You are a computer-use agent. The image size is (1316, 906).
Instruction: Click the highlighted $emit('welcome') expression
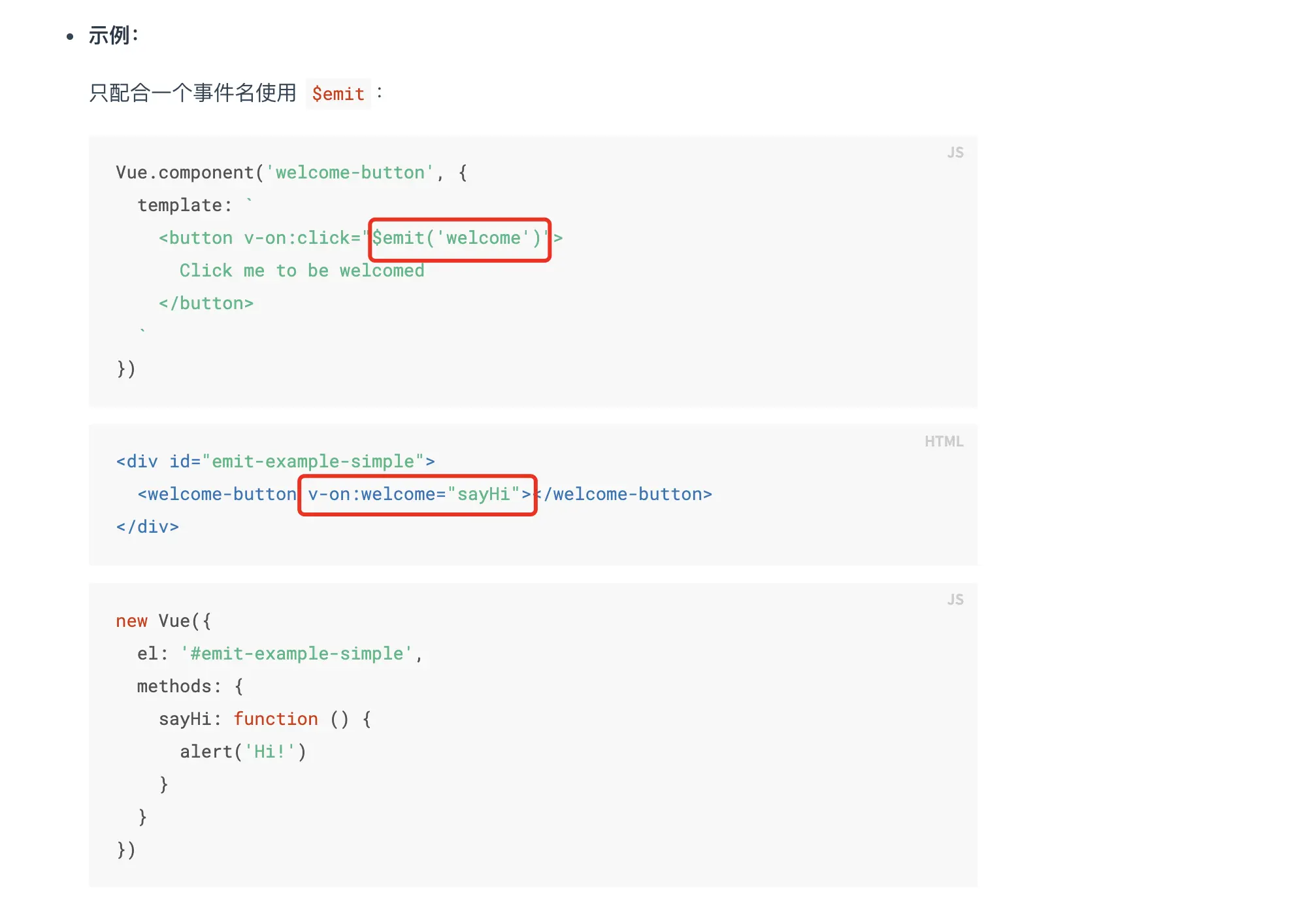tap(460, 239)
